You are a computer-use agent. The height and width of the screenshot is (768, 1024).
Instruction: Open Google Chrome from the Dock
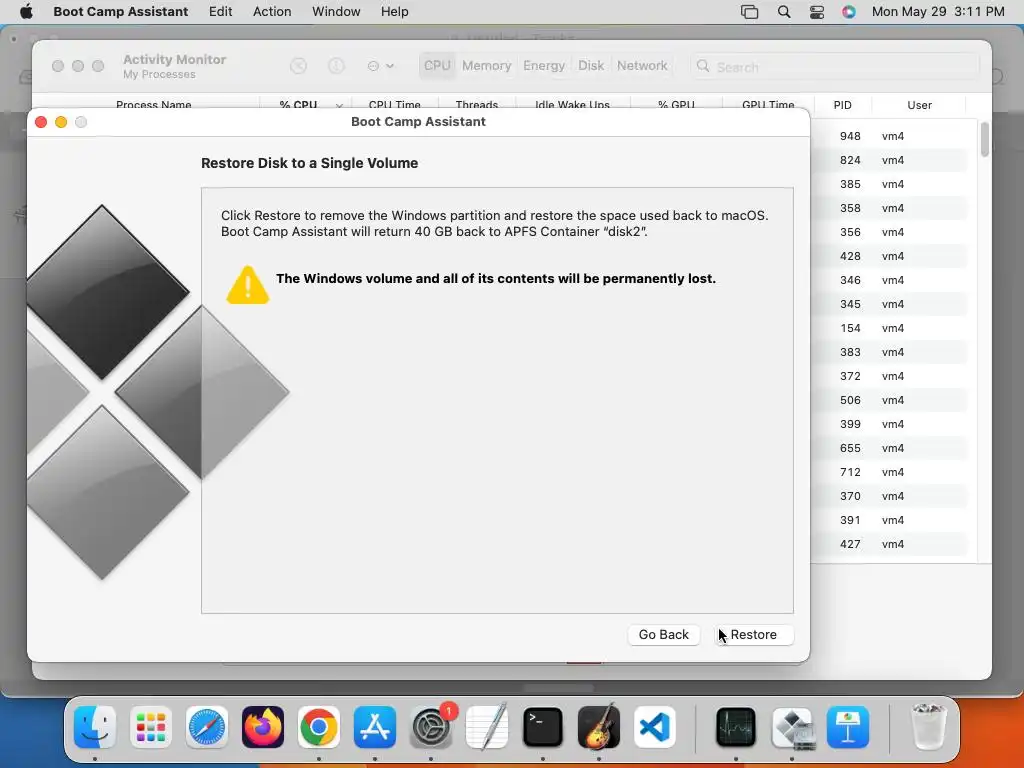[x=319, y=727]
